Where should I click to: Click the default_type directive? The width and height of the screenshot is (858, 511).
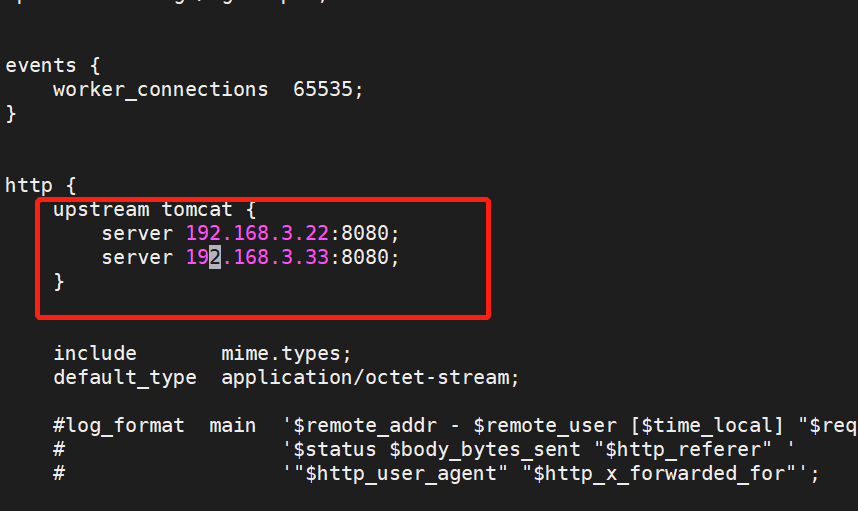[x=125, y=378]
